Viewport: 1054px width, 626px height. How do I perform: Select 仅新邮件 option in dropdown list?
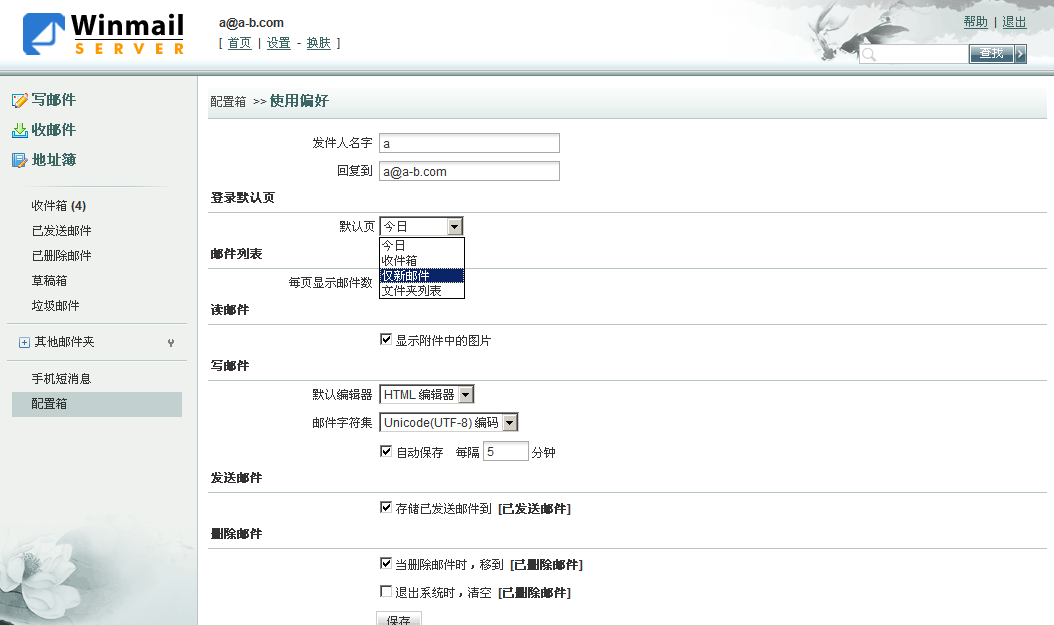[421, 276]
